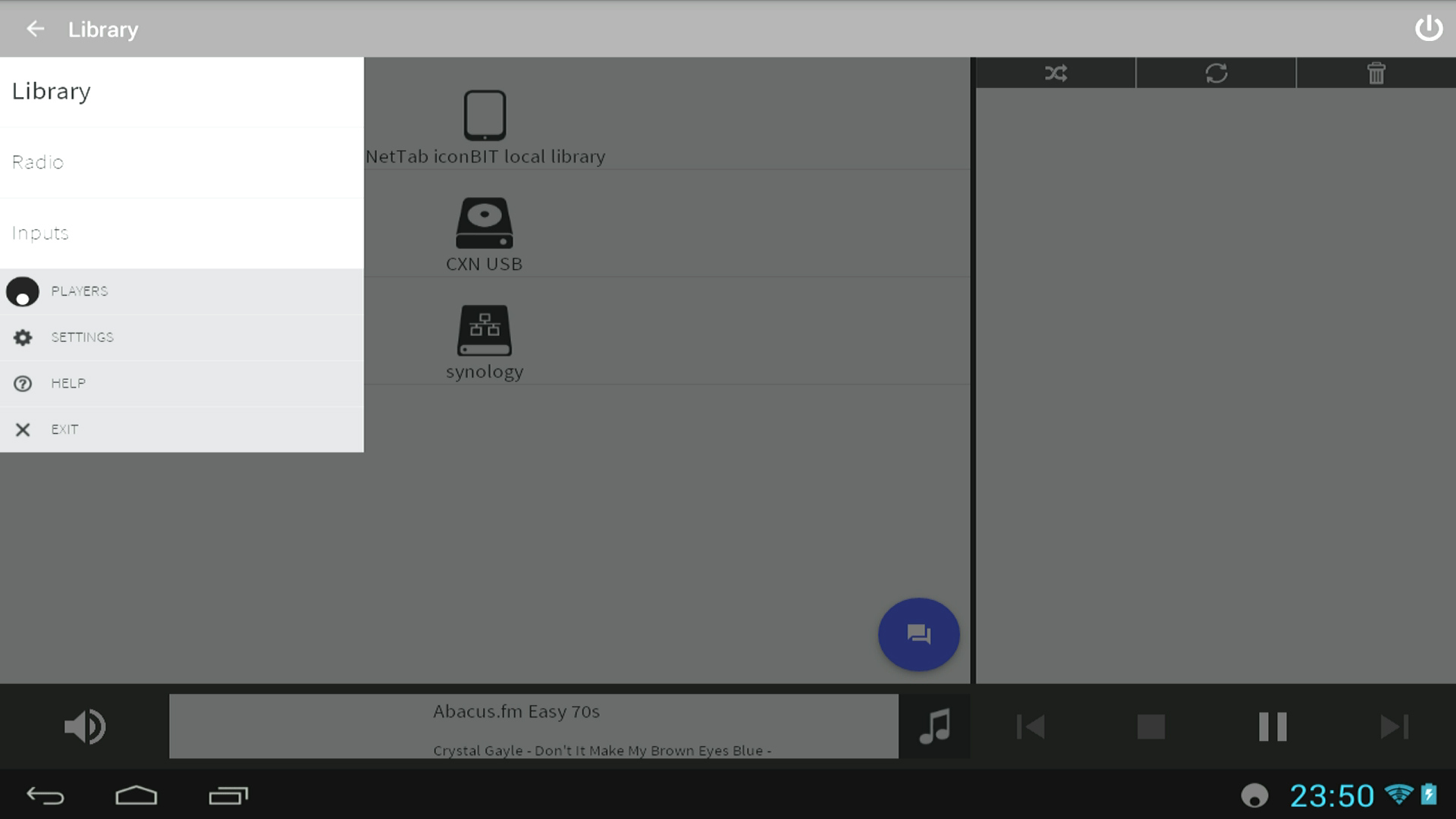Open Settings from drawer

(x=182, y=337)
